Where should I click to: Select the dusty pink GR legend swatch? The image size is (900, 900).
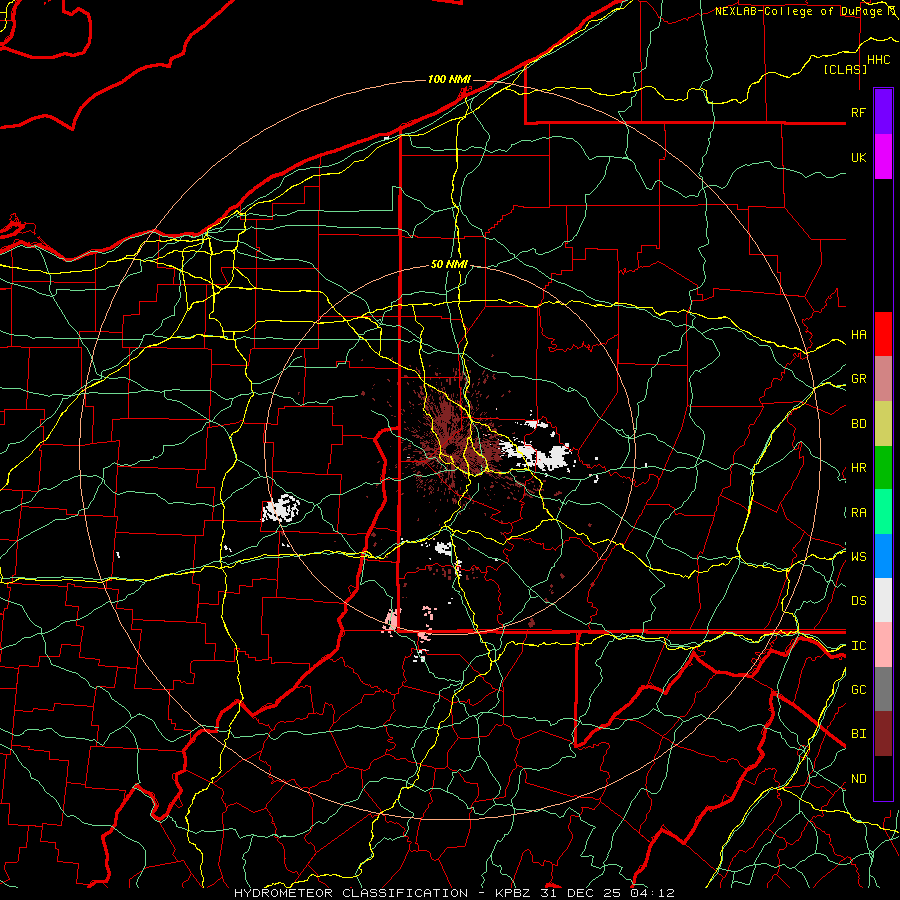883,379
